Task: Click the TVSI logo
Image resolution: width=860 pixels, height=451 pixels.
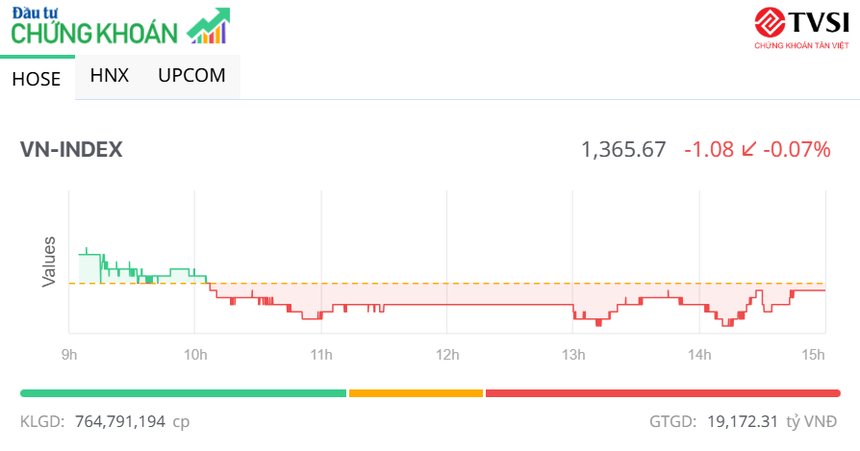Action: click(x=803, y=27)
